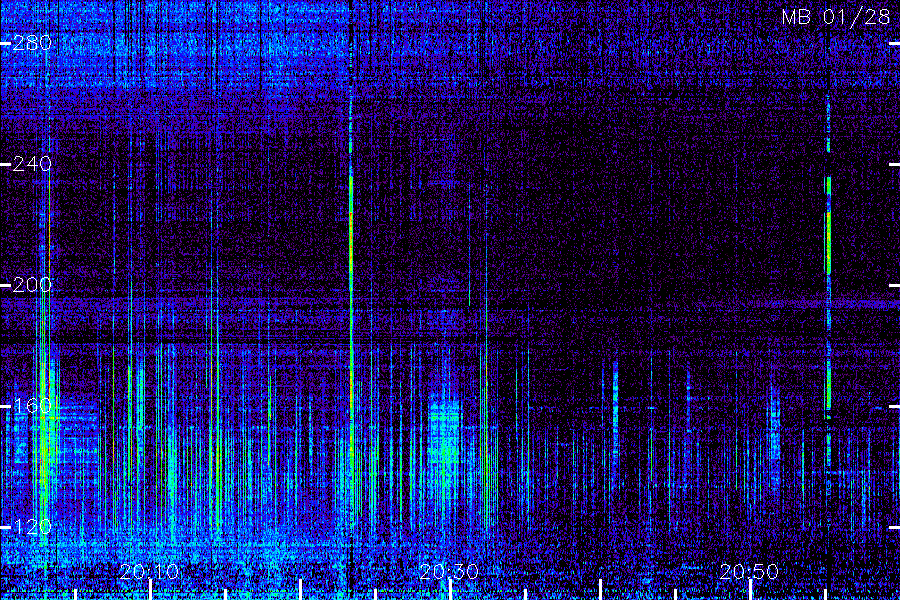Click the 20:10 time axis label

tap(149, 571)
